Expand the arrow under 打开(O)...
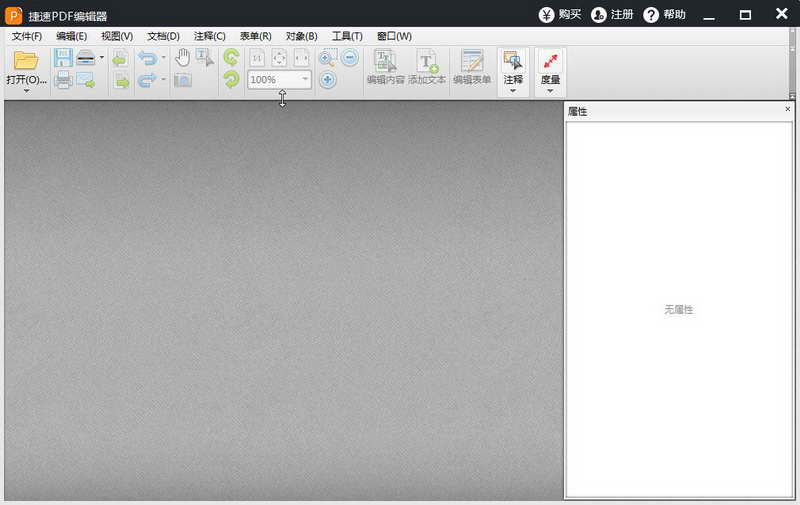 [x=26, y=91]
